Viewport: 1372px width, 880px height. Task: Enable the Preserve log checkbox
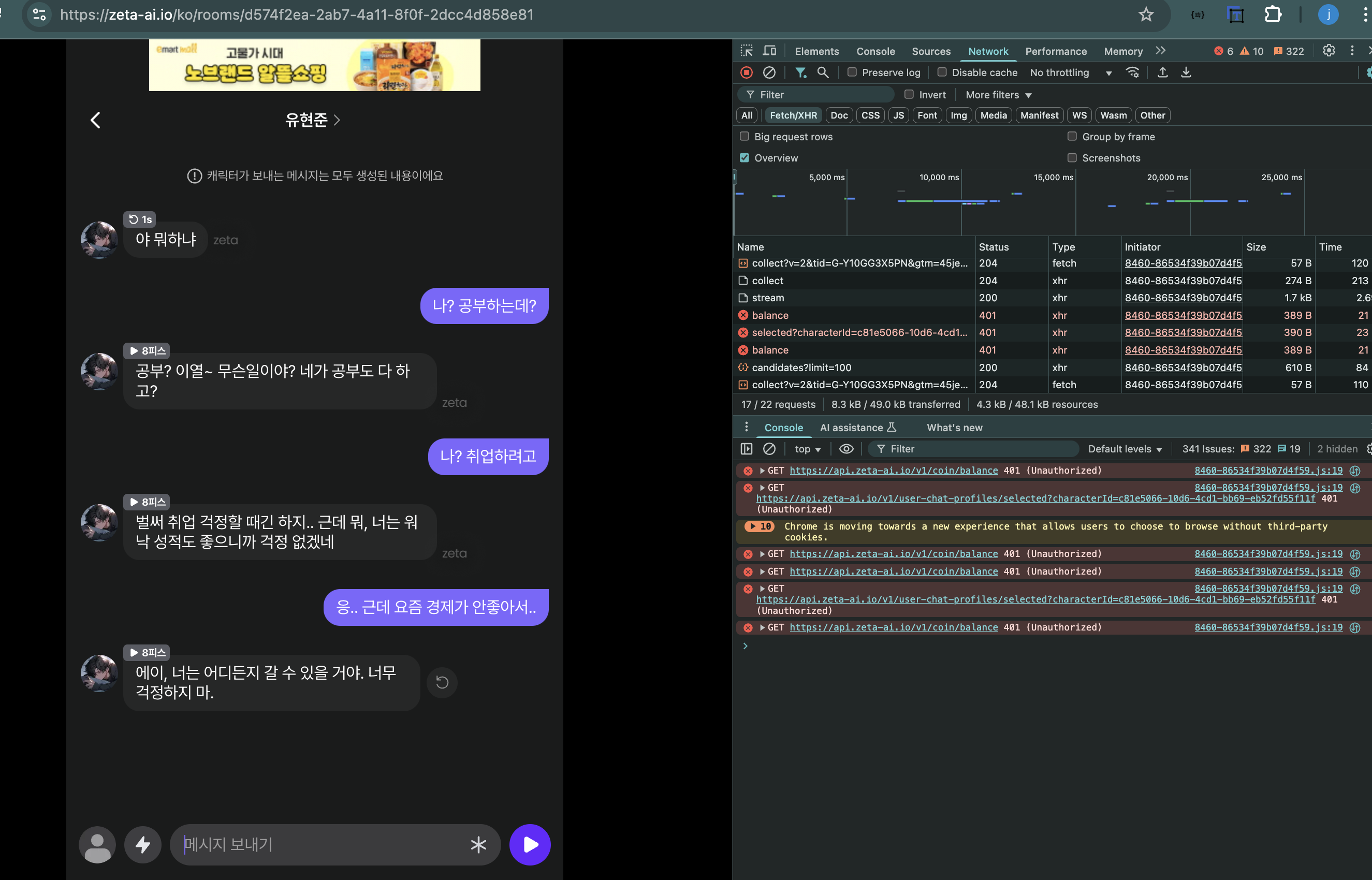[x=852, y=72]
